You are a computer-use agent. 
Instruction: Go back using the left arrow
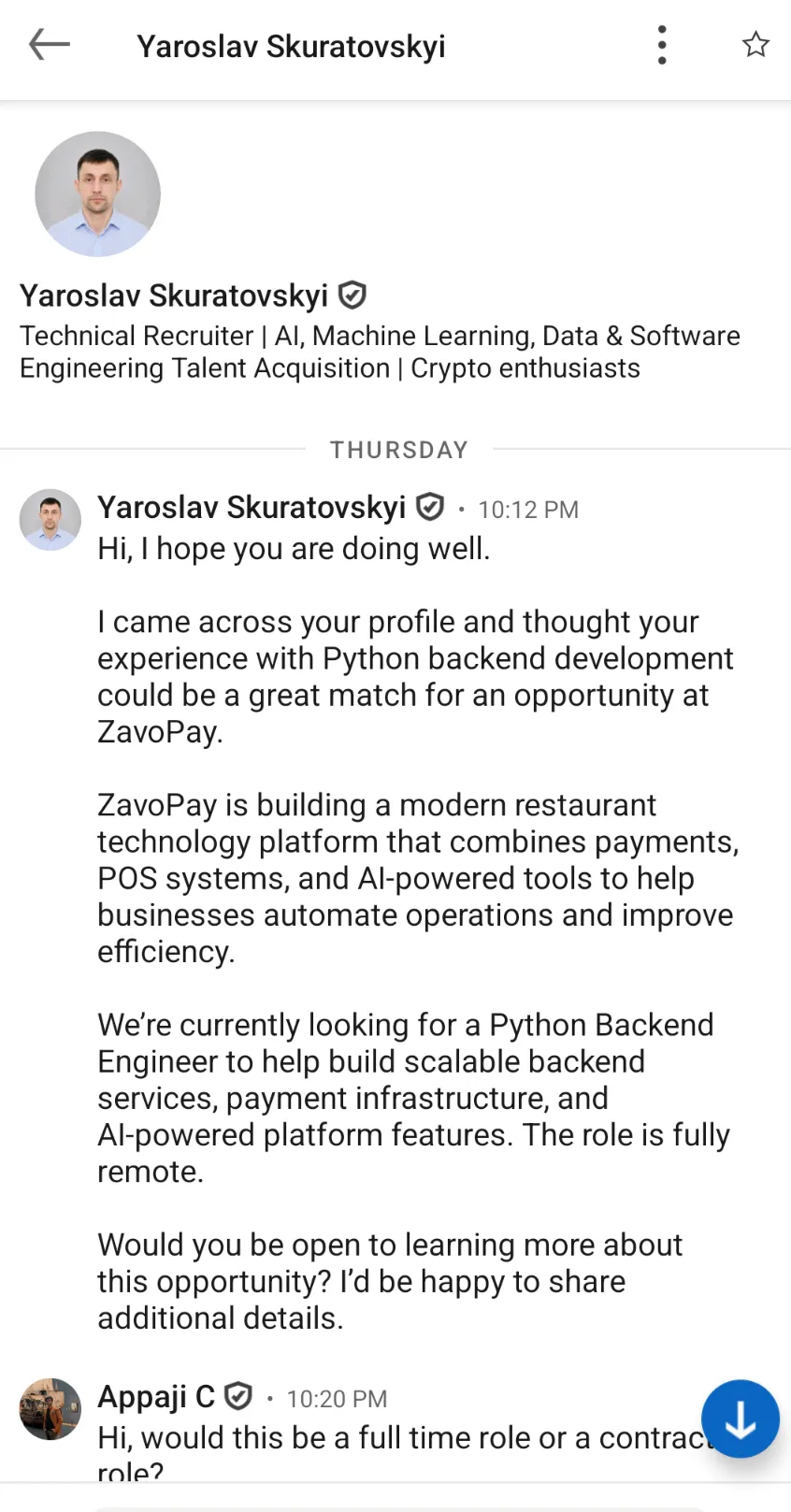coord(50,44)
